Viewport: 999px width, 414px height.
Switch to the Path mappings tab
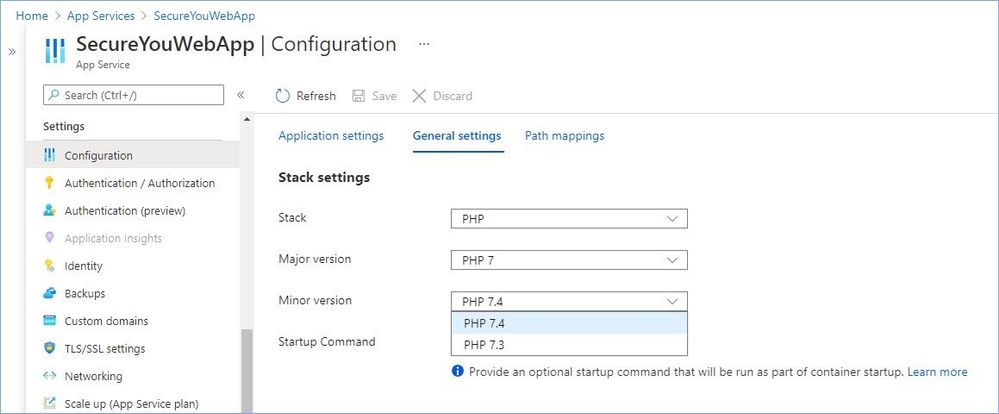564,136
